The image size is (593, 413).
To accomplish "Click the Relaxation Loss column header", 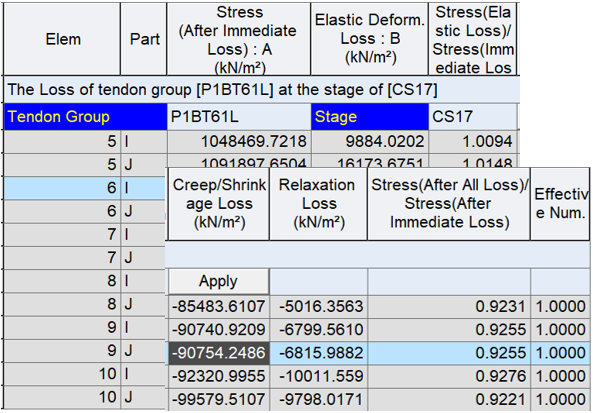I will click(318, 203).
